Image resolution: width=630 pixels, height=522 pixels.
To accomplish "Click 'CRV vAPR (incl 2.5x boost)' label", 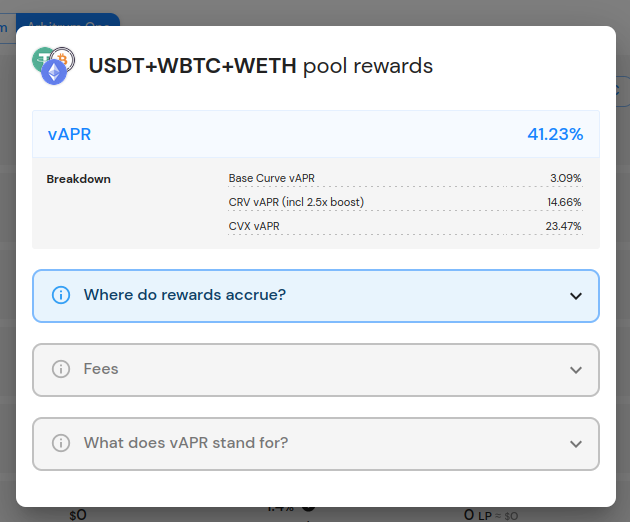I will (296, 202).
